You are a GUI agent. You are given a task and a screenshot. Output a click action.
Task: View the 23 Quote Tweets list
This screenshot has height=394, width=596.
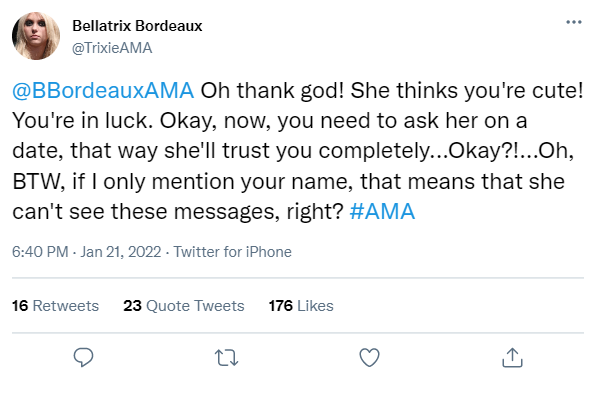click(184, 306)
